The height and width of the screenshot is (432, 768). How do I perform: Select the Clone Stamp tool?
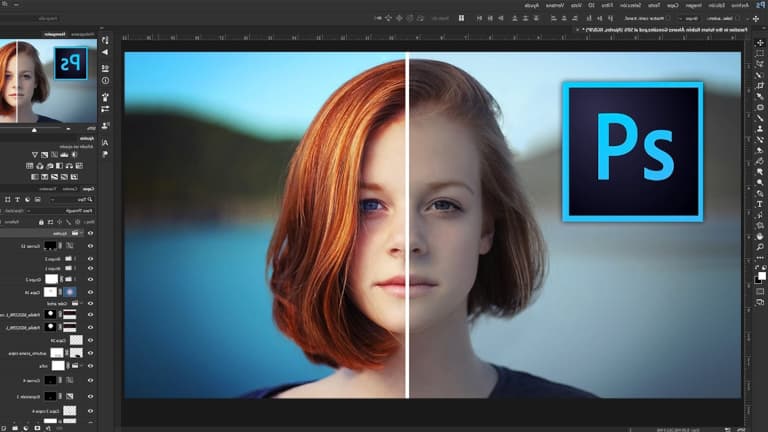760,129
